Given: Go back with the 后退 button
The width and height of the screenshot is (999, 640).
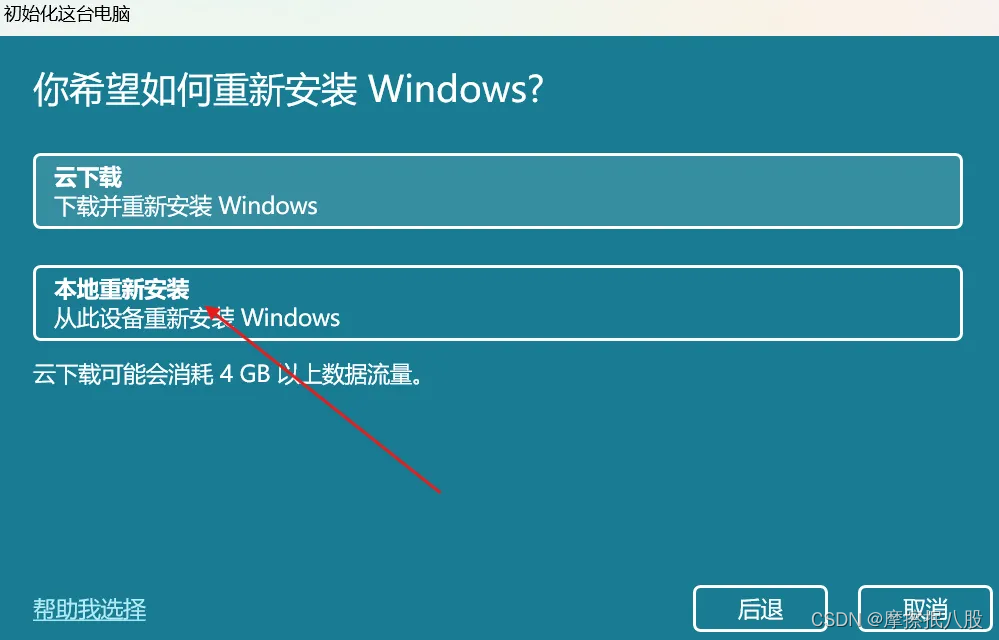Looking at the screenshot, I should coord(760,609).
